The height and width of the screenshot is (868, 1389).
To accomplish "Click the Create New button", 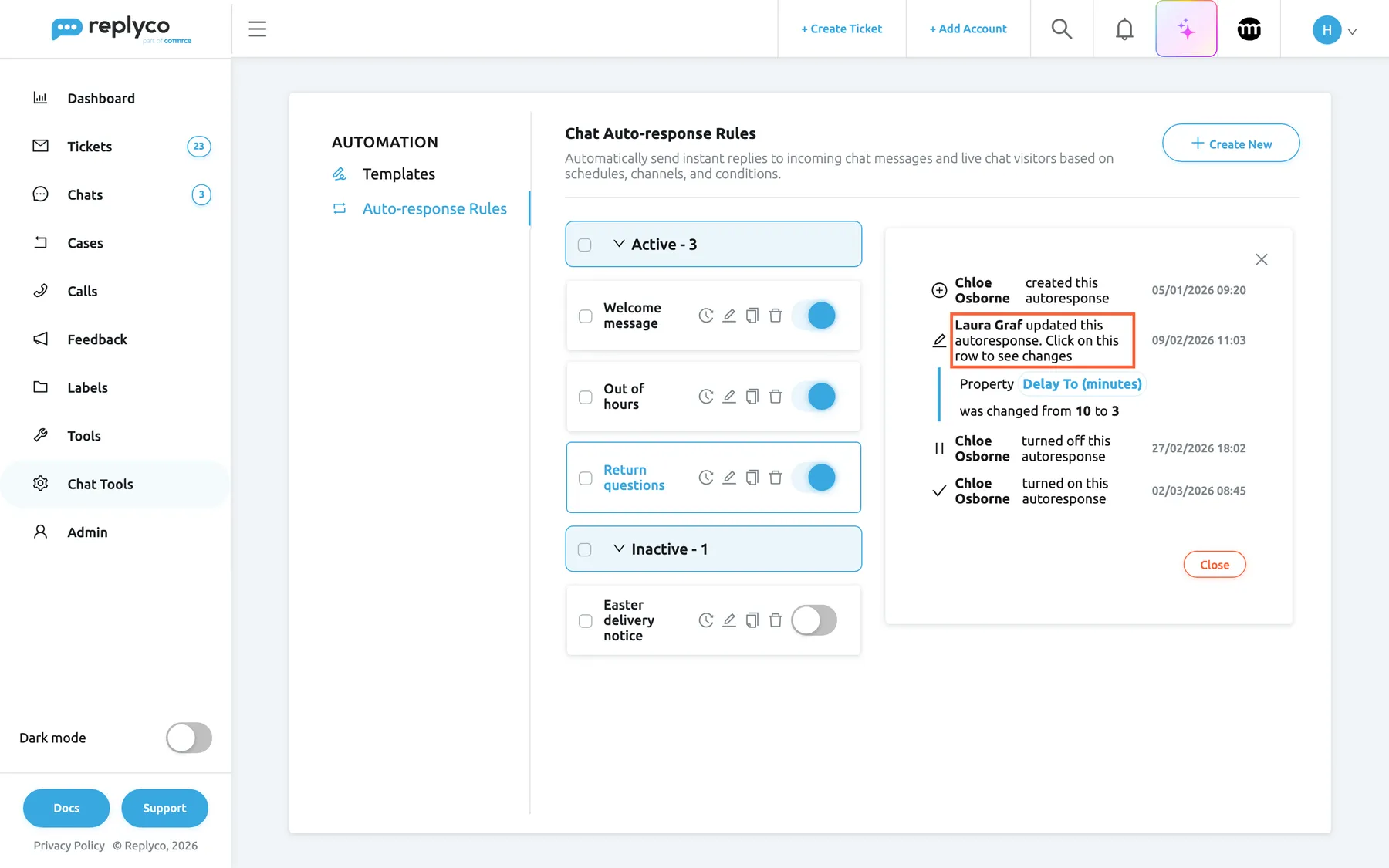I will [1231, 144].
